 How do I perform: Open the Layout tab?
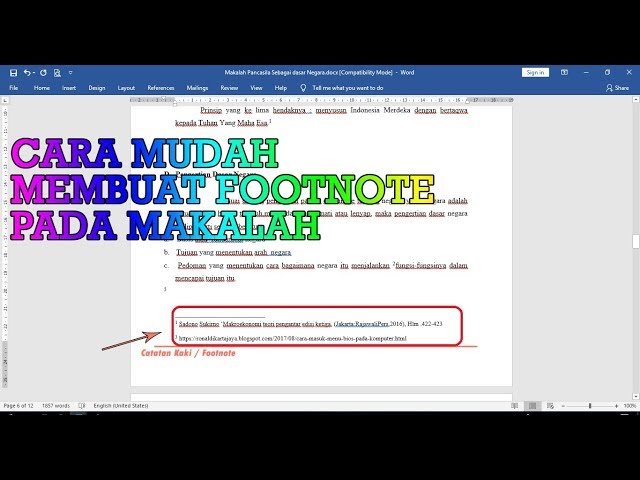(x=126, y=88)
